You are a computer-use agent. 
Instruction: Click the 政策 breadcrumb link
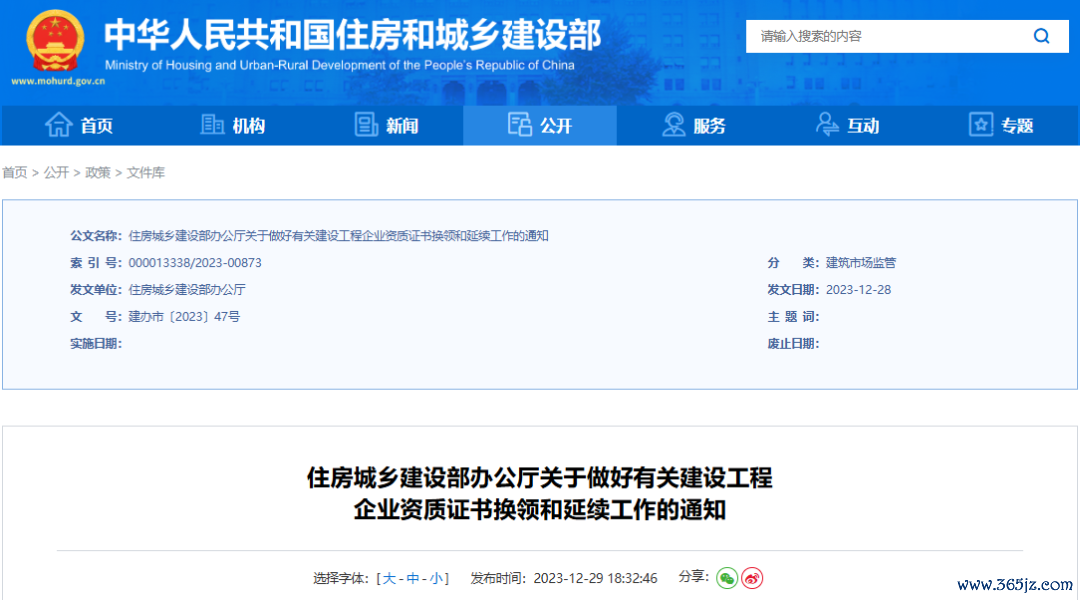pos(98,172)
